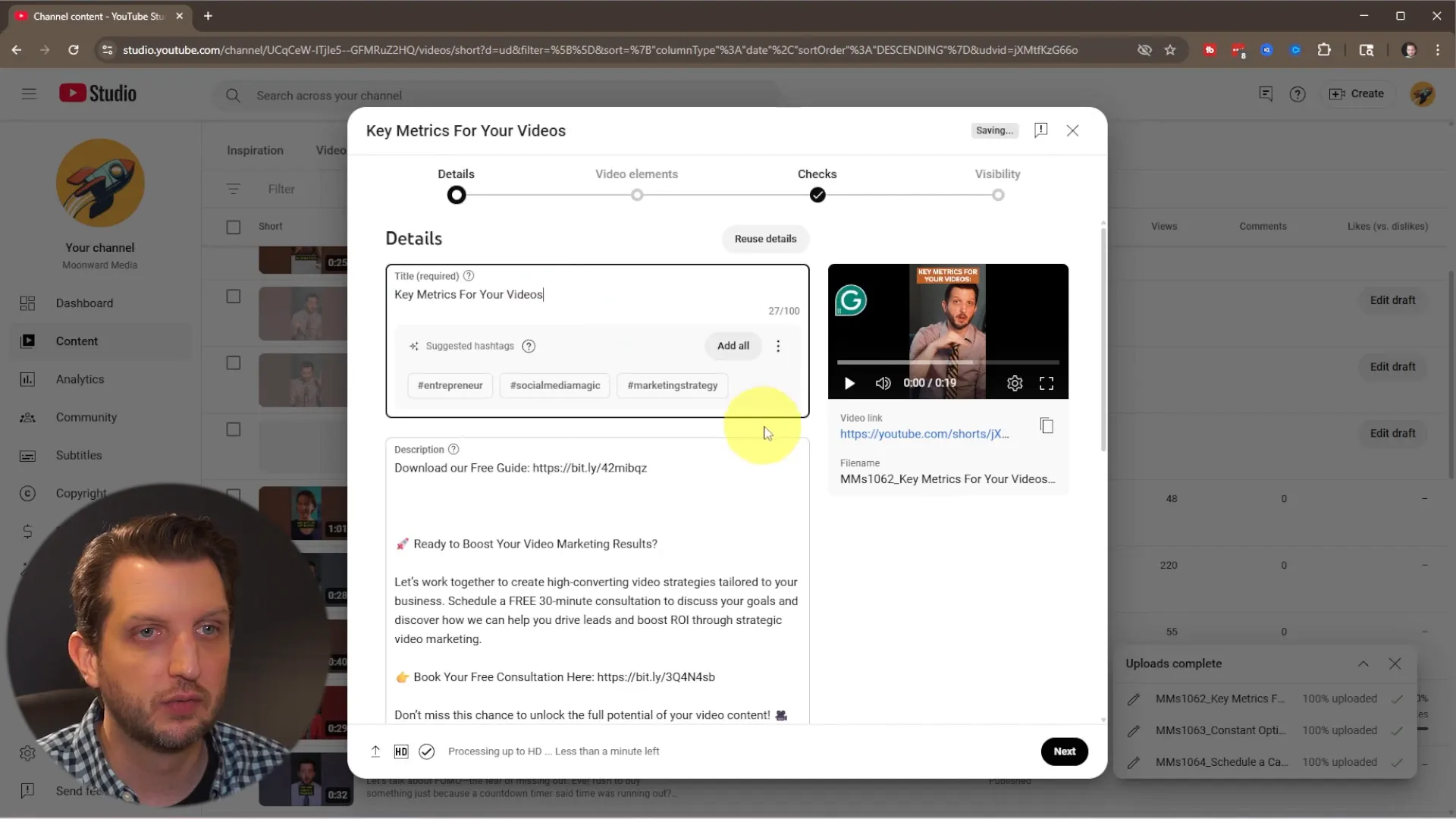Check the first draft row checkbox
The width and height of the screenshot is (1456, 819).
234,297
